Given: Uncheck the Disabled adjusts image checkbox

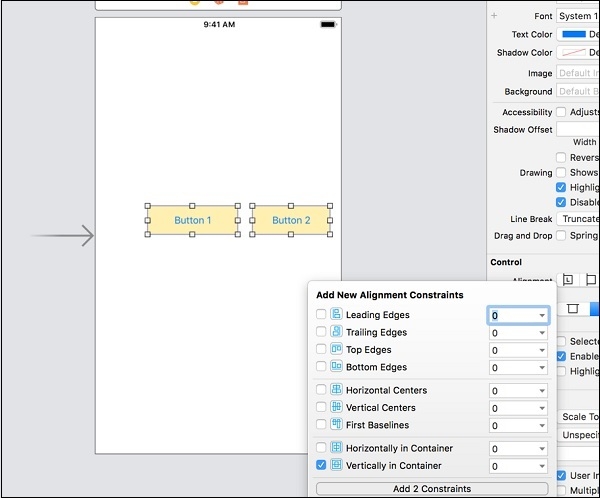Looking at the screenshot, I should 561,202.
